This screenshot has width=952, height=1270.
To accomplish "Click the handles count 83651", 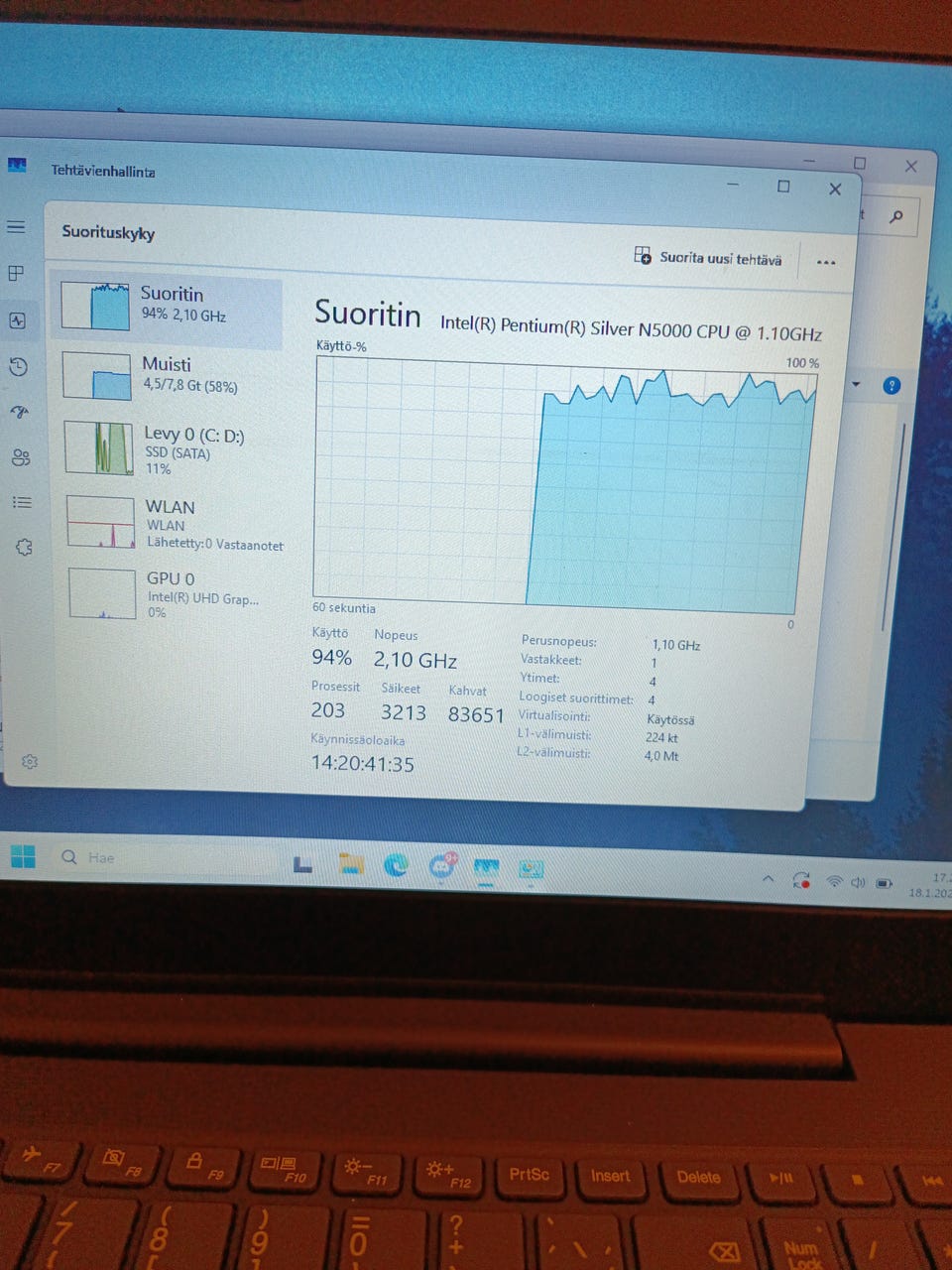I will [476, 714].
